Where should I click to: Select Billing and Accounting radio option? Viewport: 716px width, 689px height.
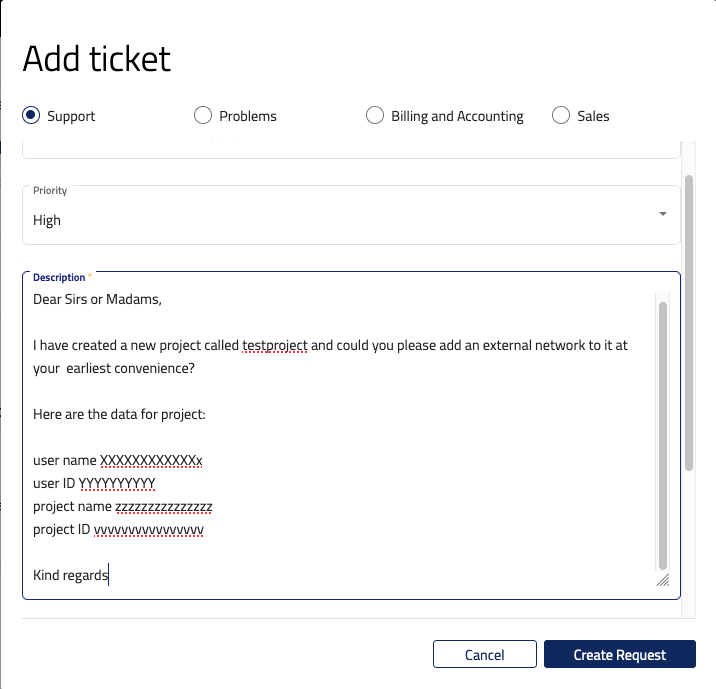[x=375, y=116]
